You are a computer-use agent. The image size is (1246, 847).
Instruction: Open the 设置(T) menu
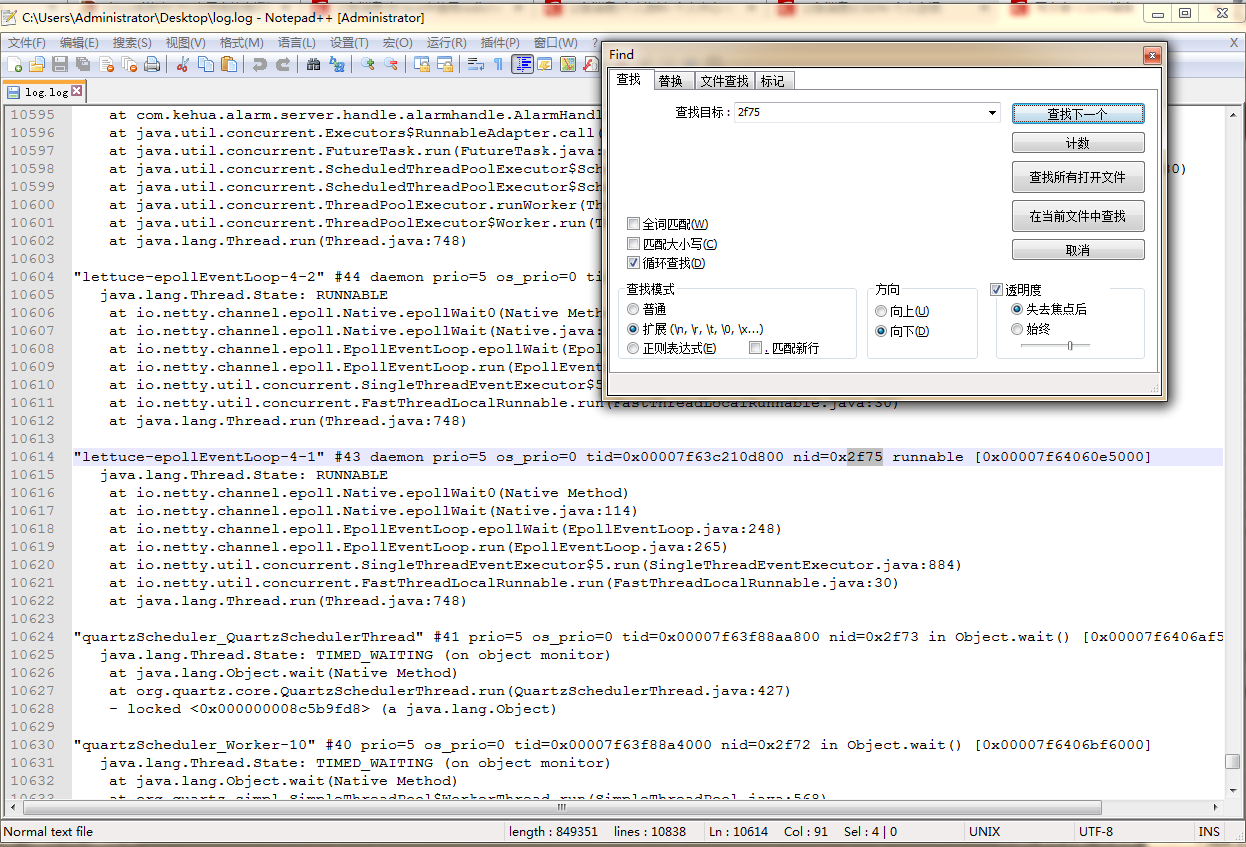pyautogui.click(x=349, y=43)
